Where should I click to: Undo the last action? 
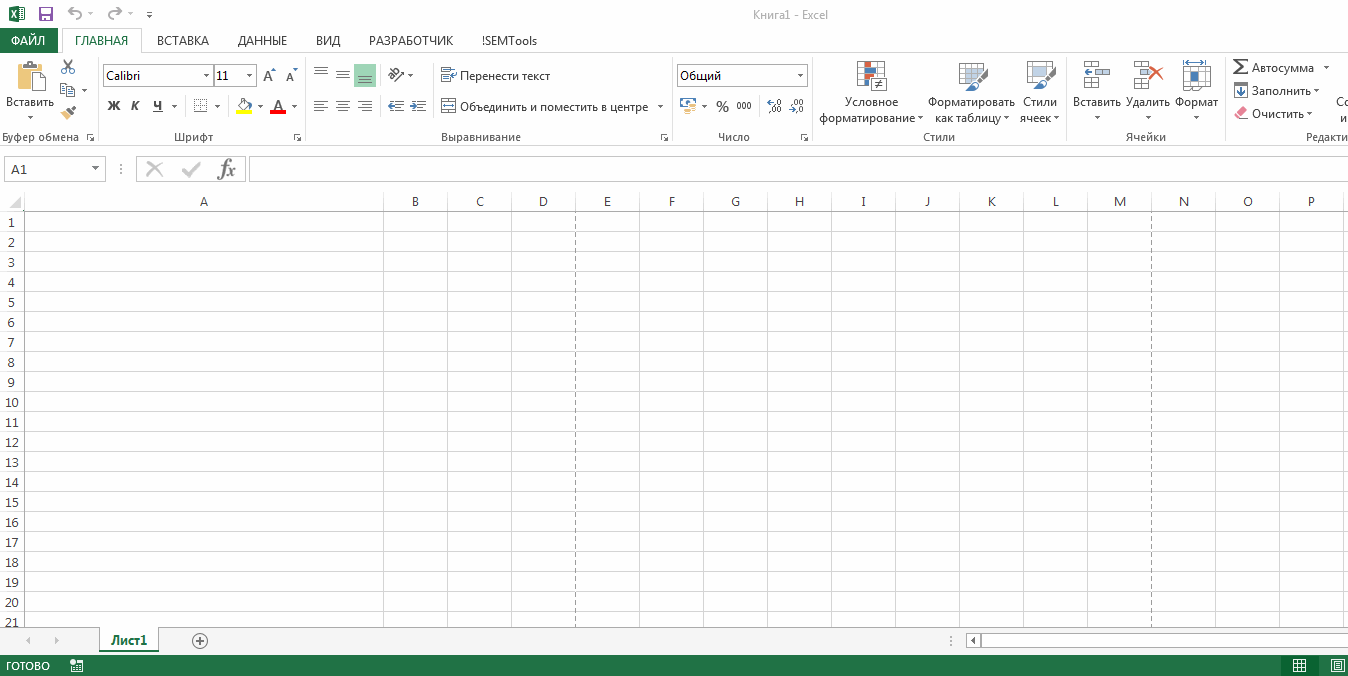coord(75,14)
